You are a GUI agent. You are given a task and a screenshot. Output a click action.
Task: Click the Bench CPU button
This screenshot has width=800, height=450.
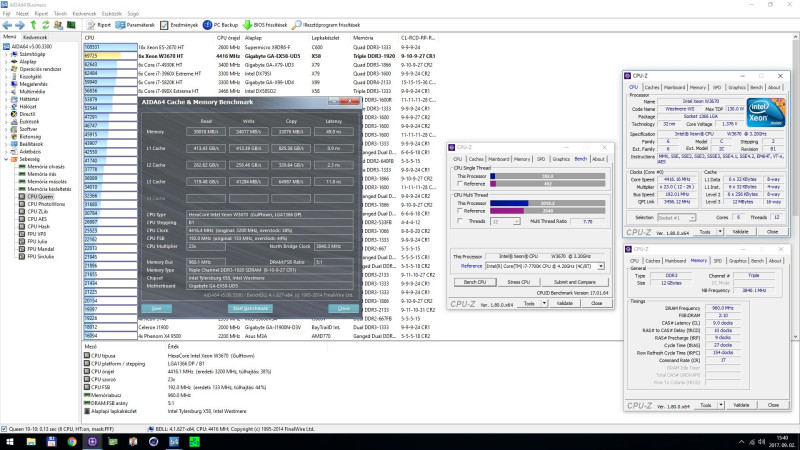pyautogui.click(x=474, y=282)
